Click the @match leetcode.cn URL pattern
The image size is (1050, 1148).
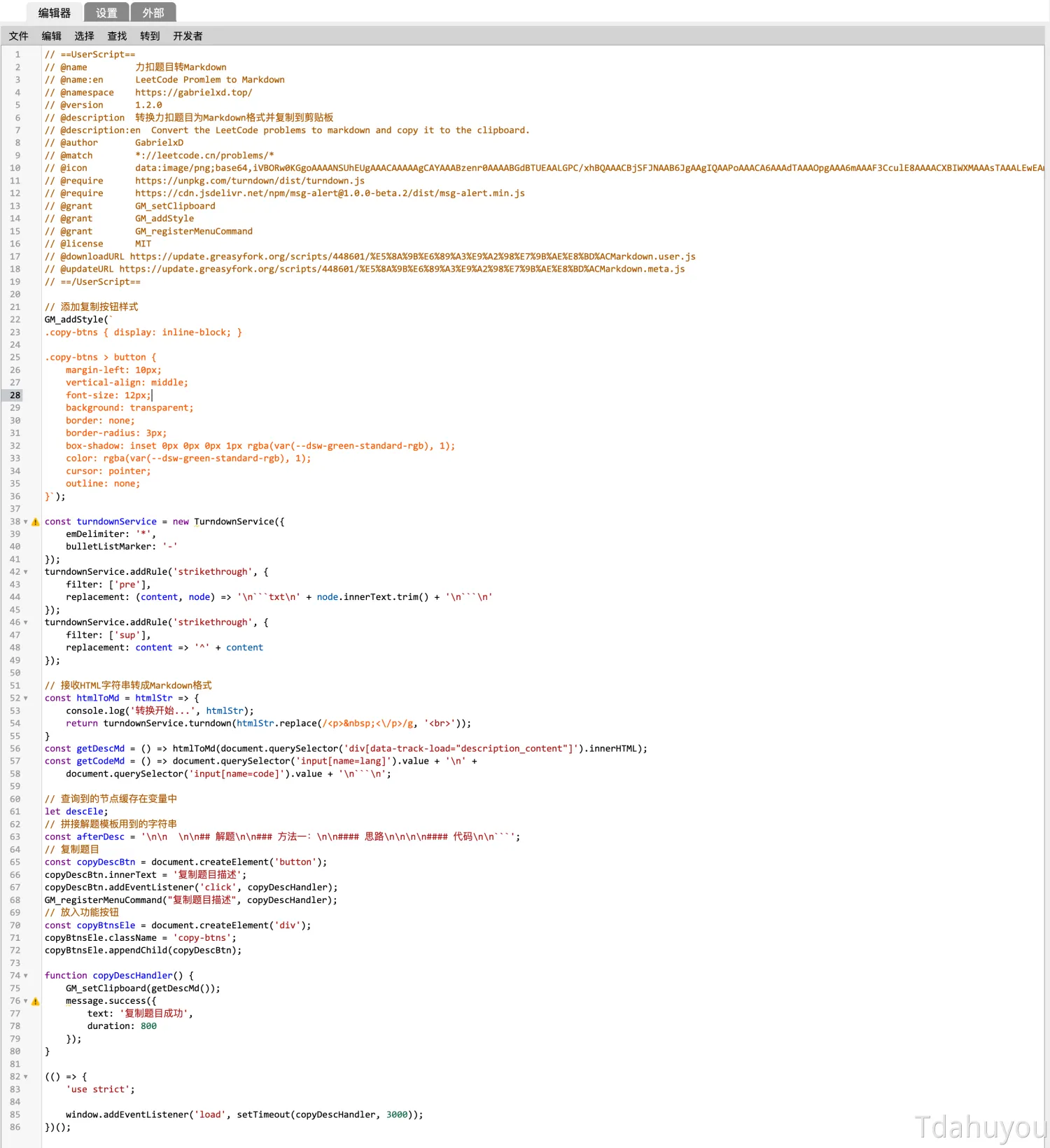(204, 155)
